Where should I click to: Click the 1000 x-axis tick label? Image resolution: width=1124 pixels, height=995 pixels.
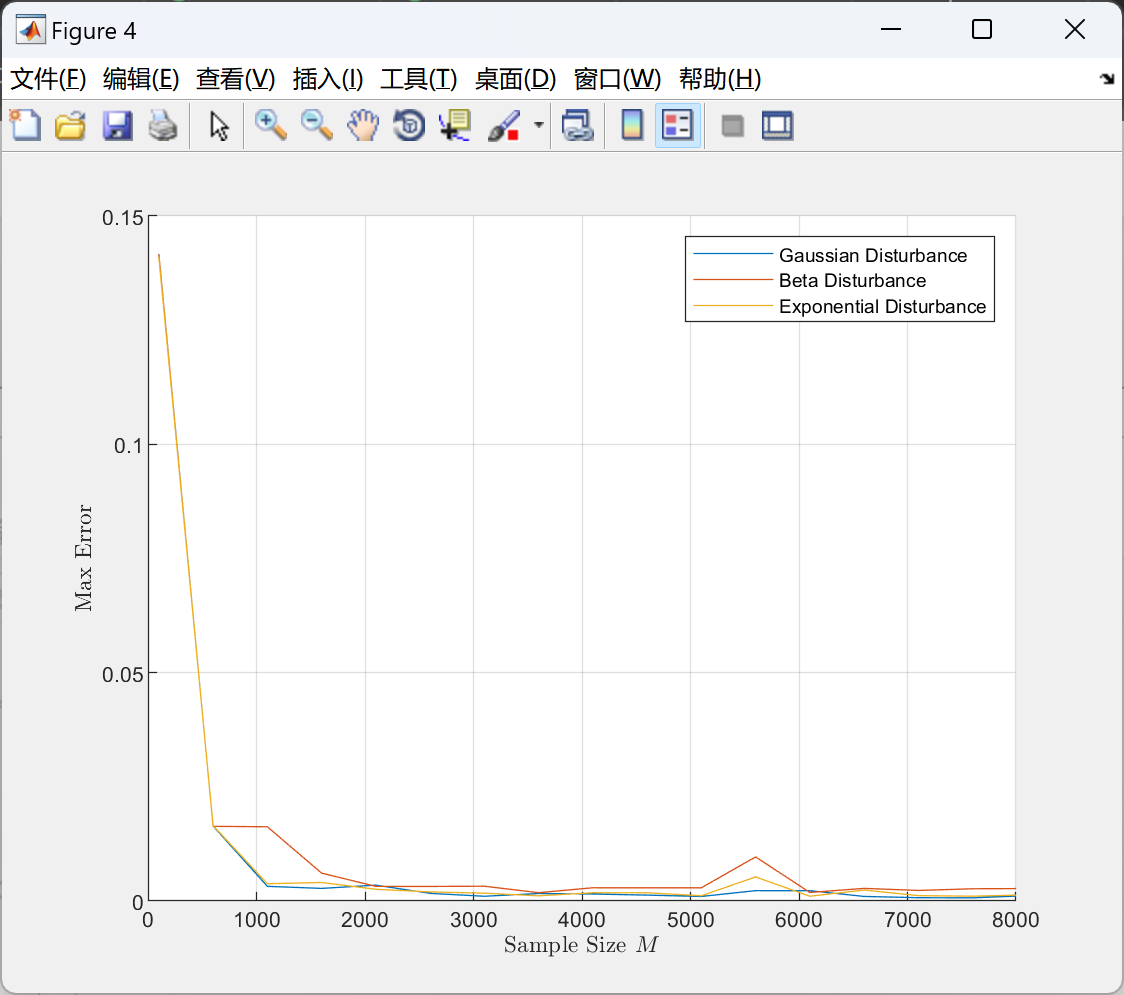(x=257, y=920)
